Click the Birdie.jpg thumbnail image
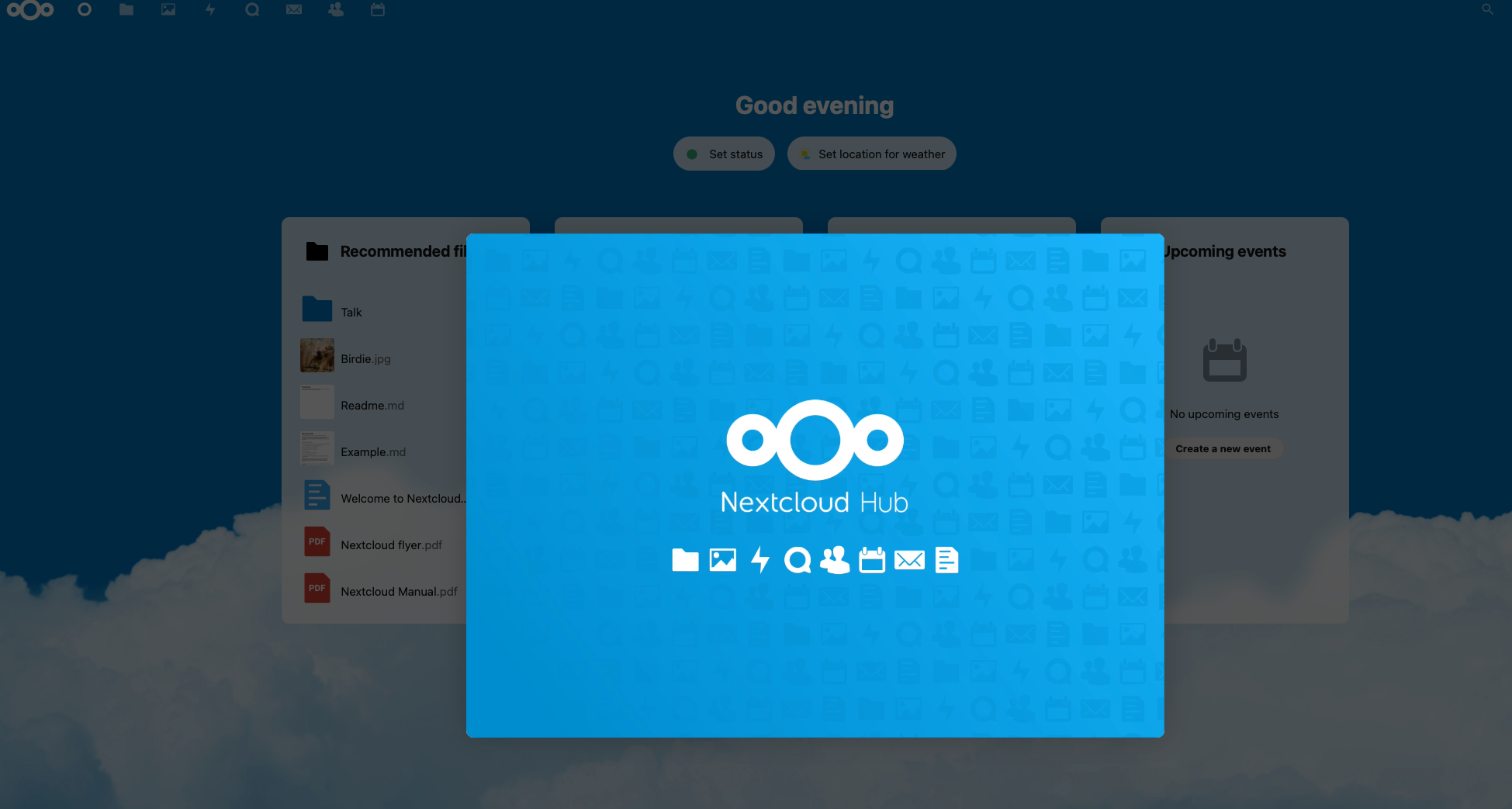 tap(317, 355)
